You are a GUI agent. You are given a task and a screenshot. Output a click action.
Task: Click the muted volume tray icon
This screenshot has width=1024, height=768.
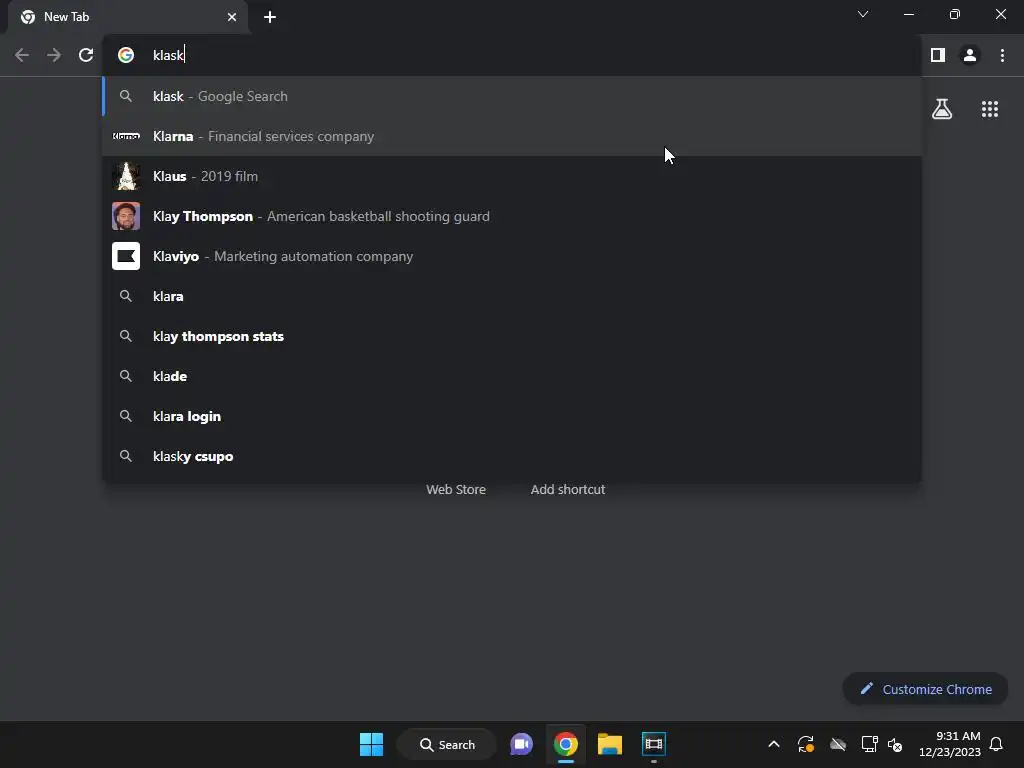[895, 744]
